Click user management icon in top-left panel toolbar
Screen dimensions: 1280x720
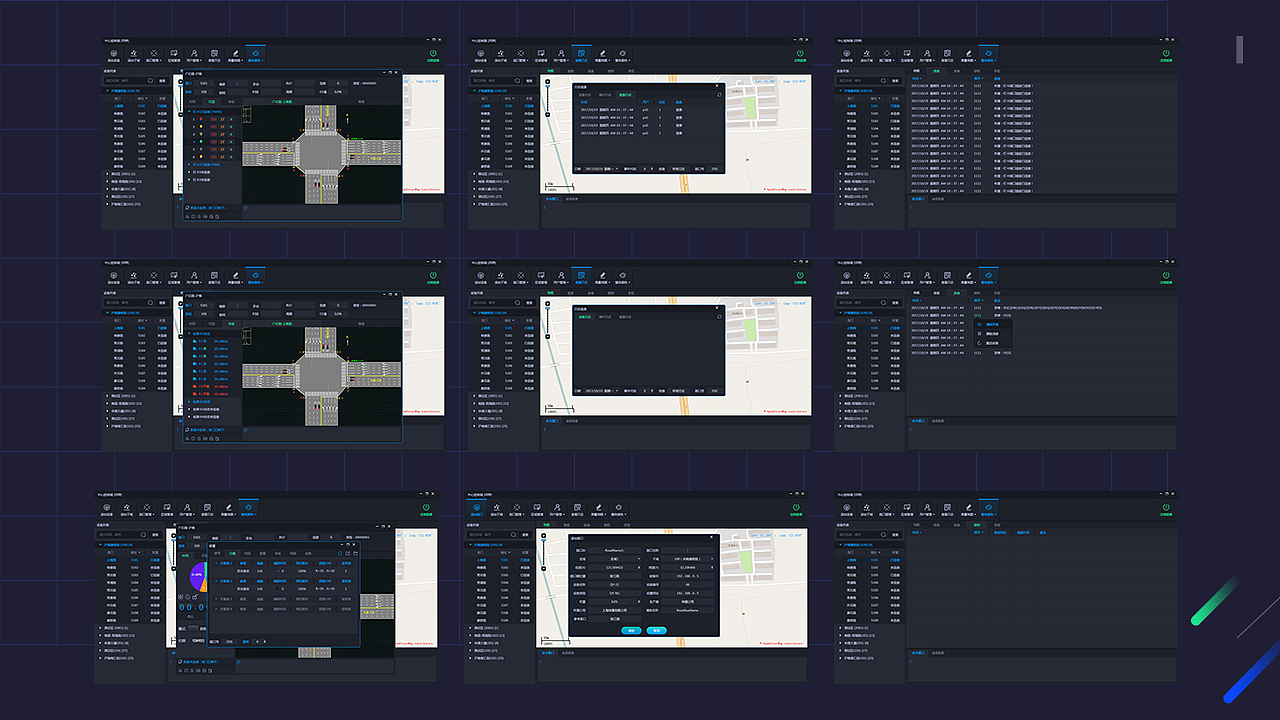(x=194, y=53)
